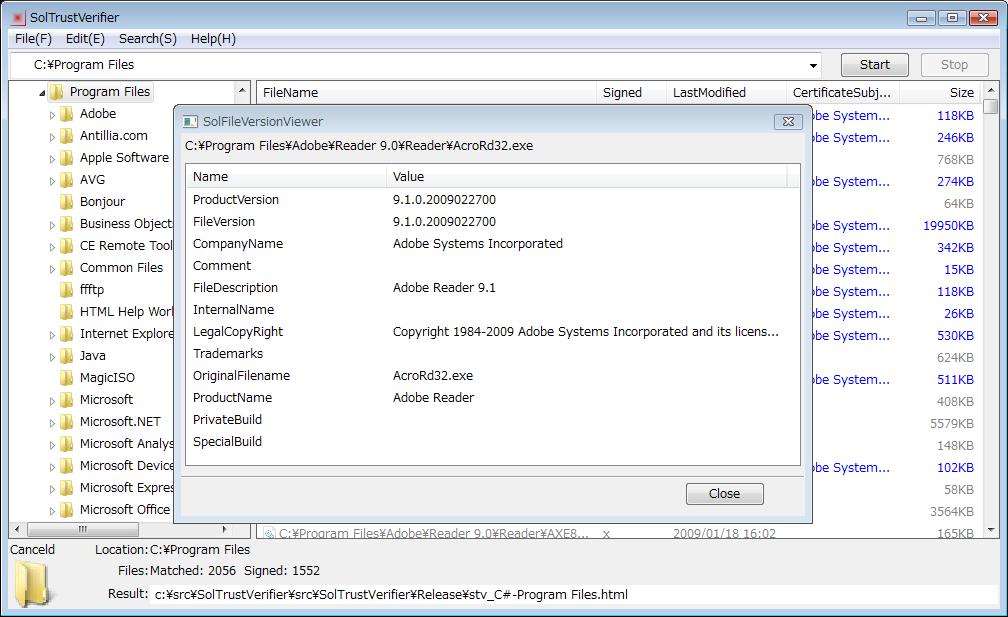This screenshot has height=617, width=1008.
Task: Click the SolFileVersionViewer dialog title icon
Action: tap(190, 121)
